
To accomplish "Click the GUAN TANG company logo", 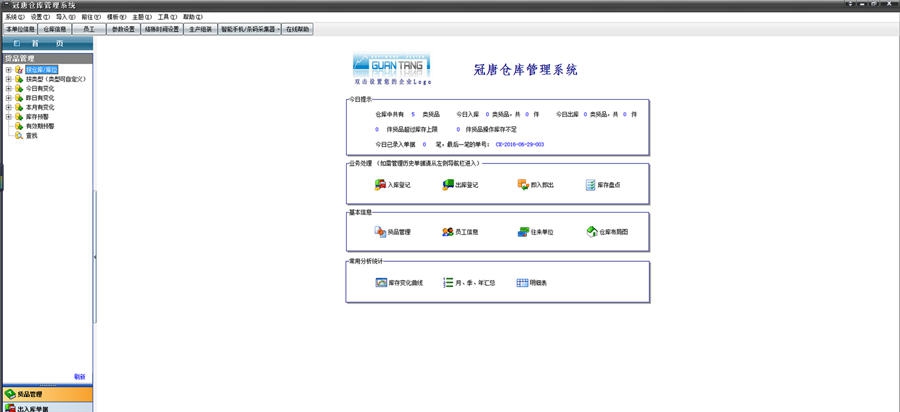I will (391, 65).
